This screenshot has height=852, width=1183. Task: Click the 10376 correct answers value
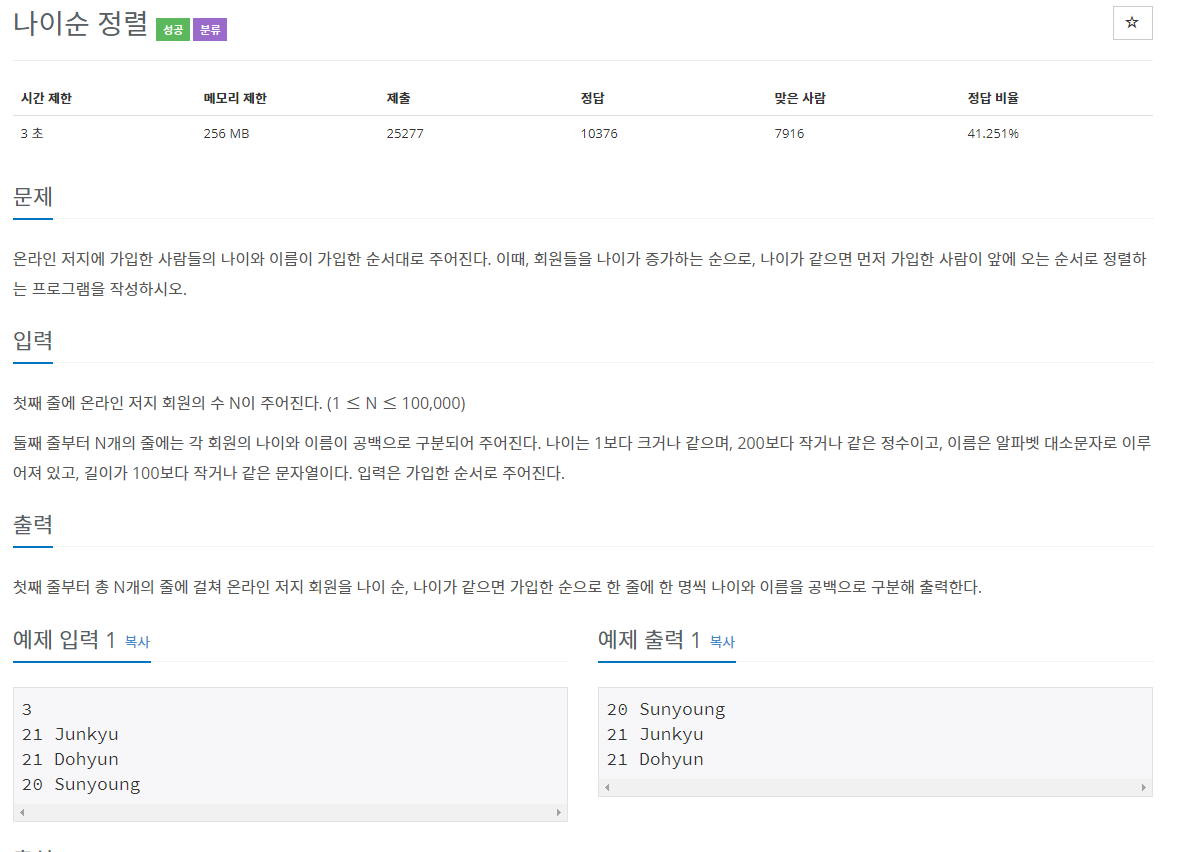pyautogui.click(x=599, y=134)
